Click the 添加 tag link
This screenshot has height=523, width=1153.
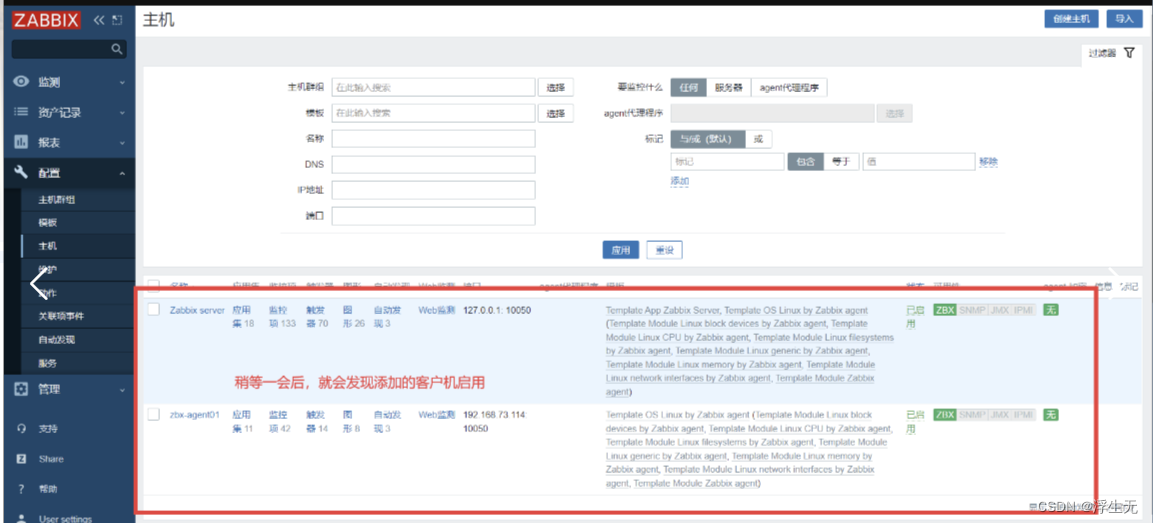(x=679, y=181)
